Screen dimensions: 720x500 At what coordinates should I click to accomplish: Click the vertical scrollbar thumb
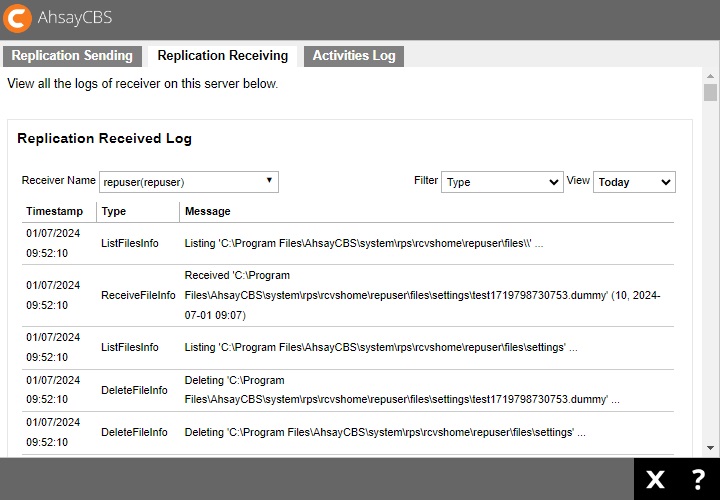710,92
